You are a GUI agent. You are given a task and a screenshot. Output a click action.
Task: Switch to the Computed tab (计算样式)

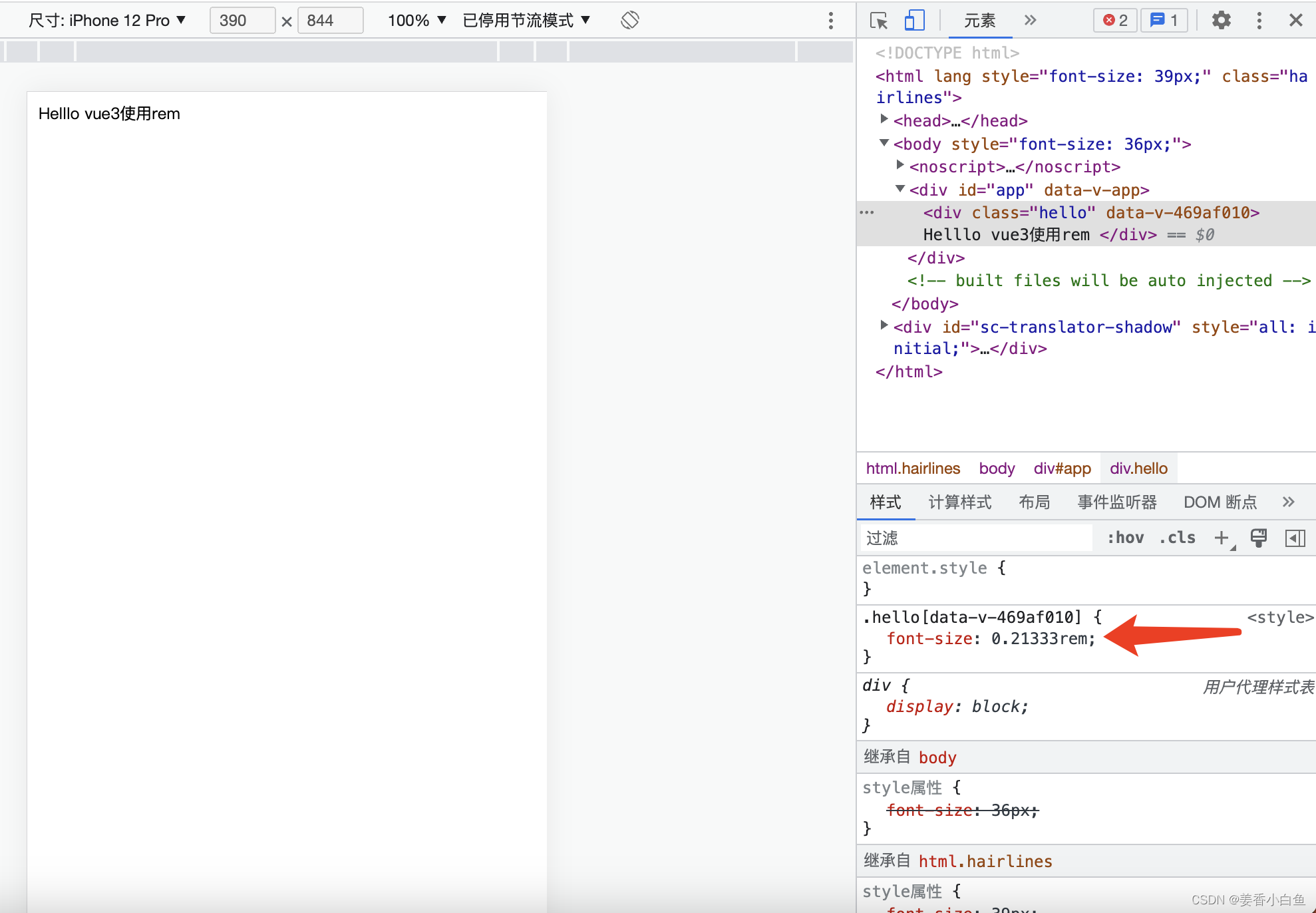[x=960, y=502]
